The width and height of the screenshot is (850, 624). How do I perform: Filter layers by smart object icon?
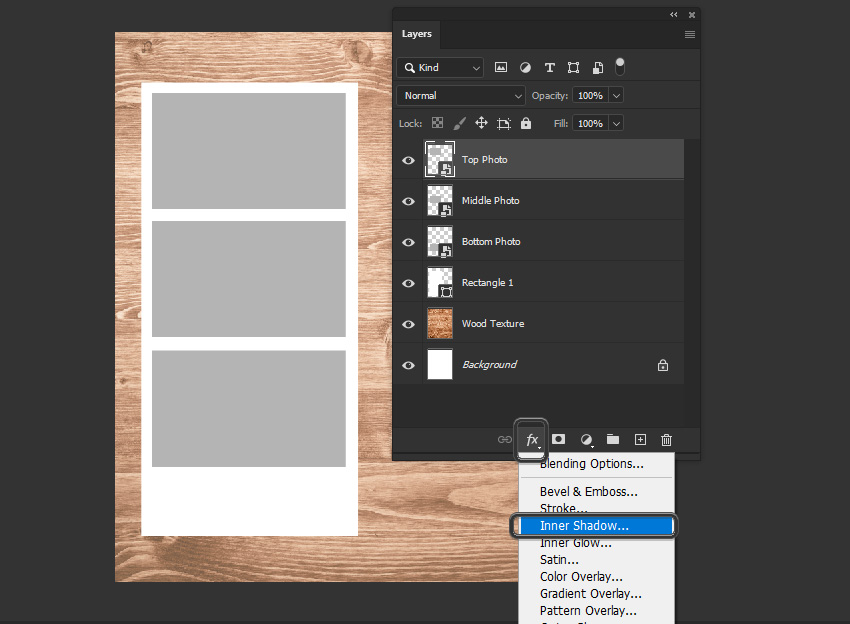(x=597, y=67)
